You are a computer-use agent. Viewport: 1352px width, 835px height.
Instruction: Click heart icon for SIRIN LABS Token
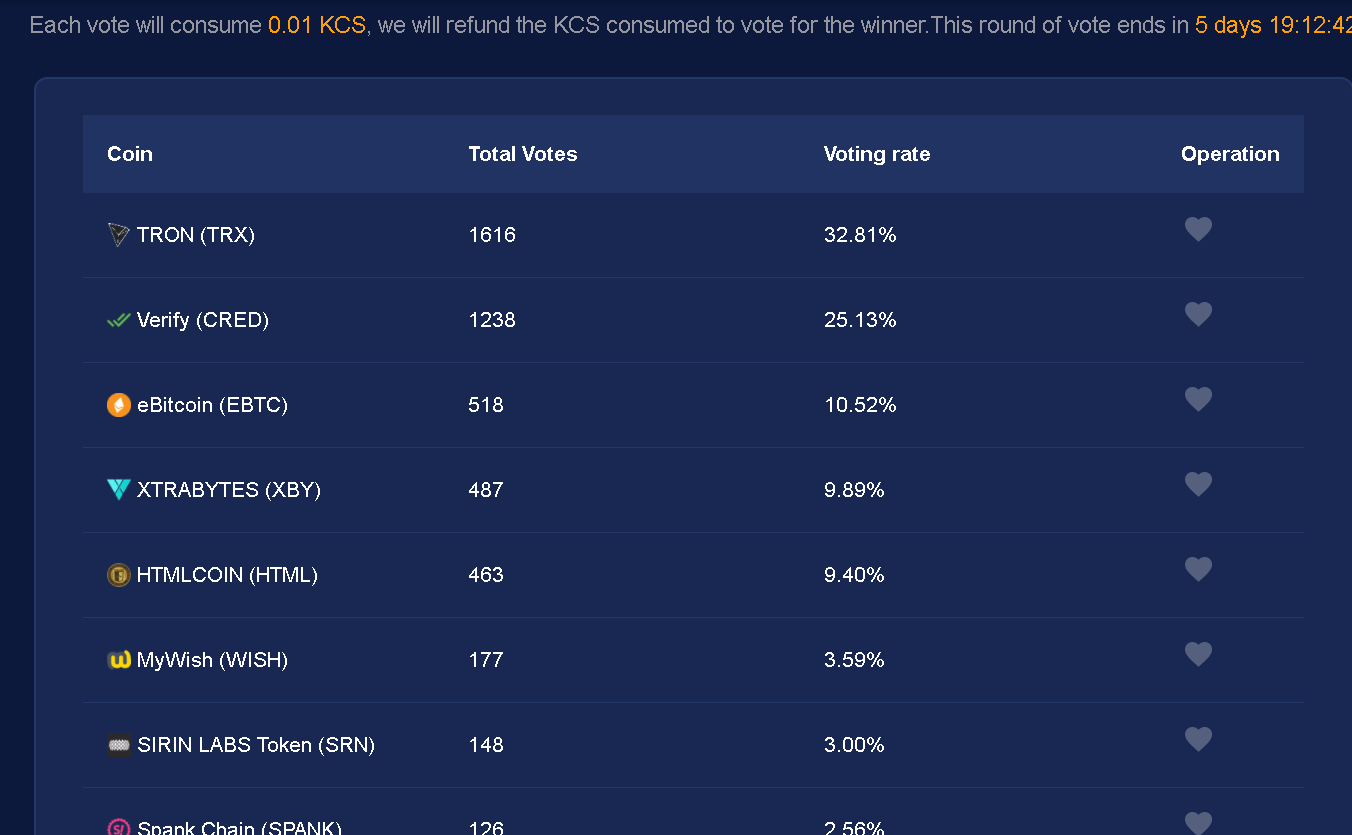(x=1198, y=740)
